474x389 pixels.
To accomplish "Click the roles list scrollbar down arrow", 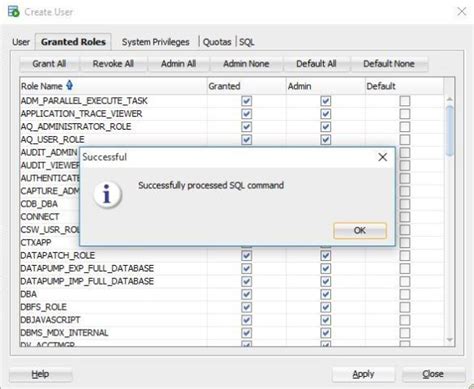I will coord(449,340).
